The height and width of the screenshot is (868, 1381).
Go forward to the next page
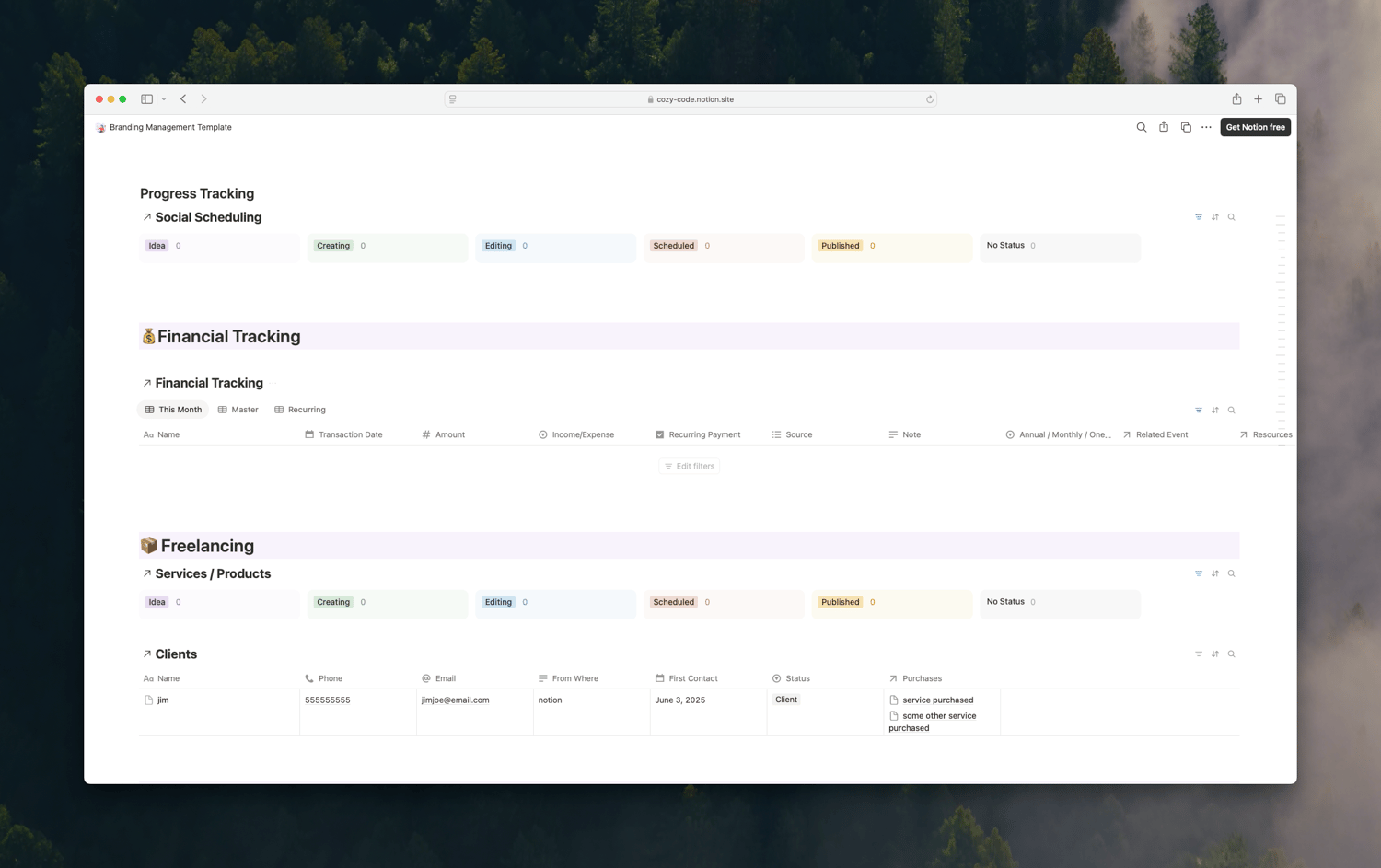(x=204, y=99)
